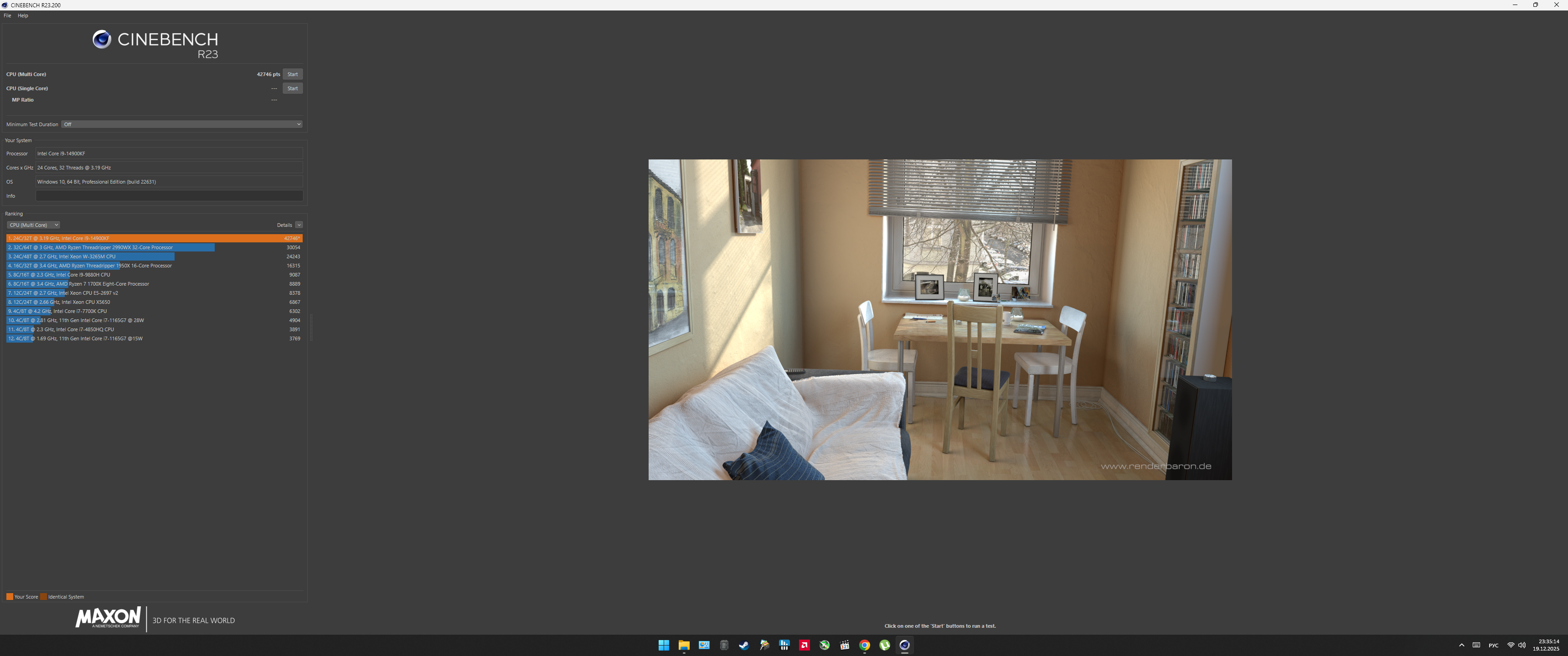The height and width of the screenshot is (656, 1568).
Task: Open HWiNFO taskbar icon
Action: coord(784,645)
